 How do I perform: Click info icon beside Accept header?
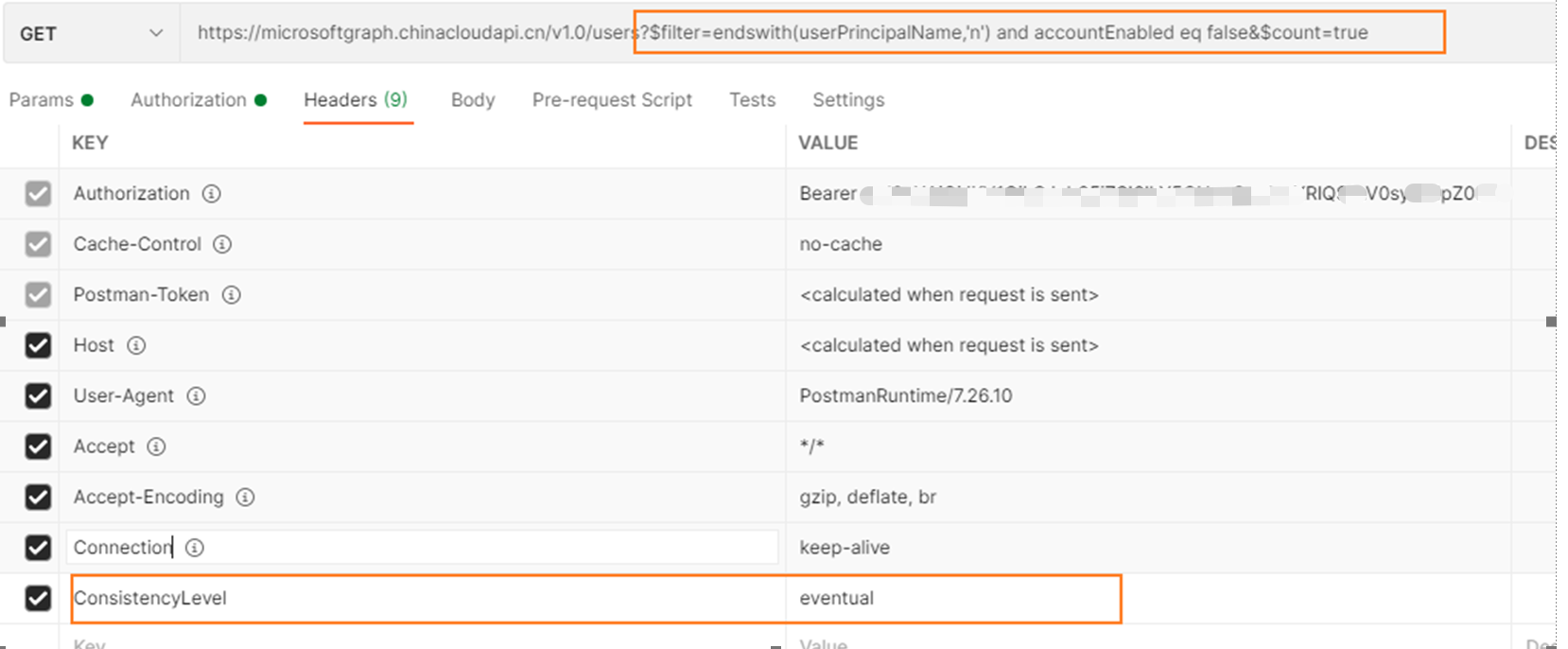click(x=157, y=447)
